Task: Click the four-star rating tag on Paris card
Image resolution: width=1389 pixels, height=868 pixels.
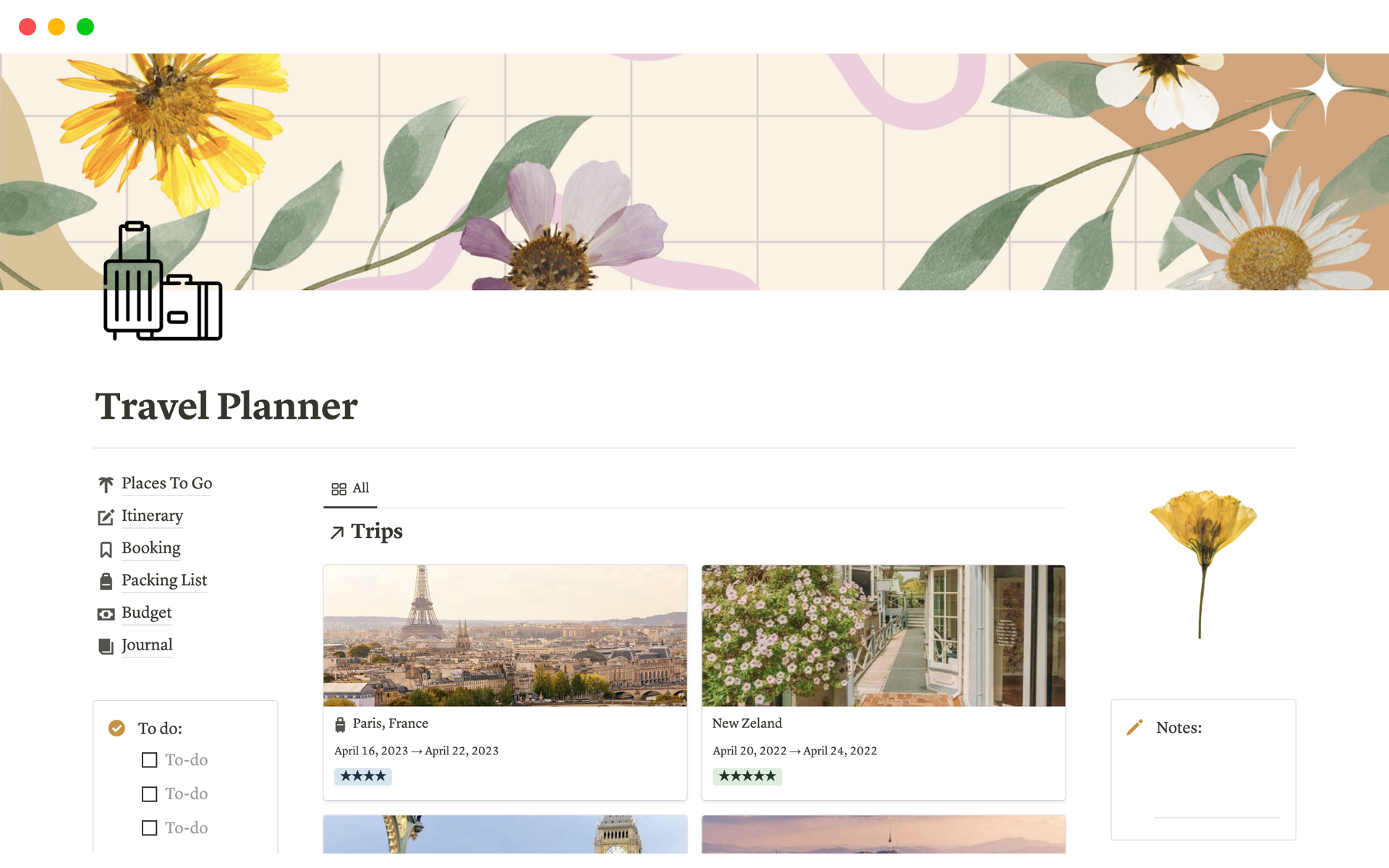Action: tap(363, 776)
